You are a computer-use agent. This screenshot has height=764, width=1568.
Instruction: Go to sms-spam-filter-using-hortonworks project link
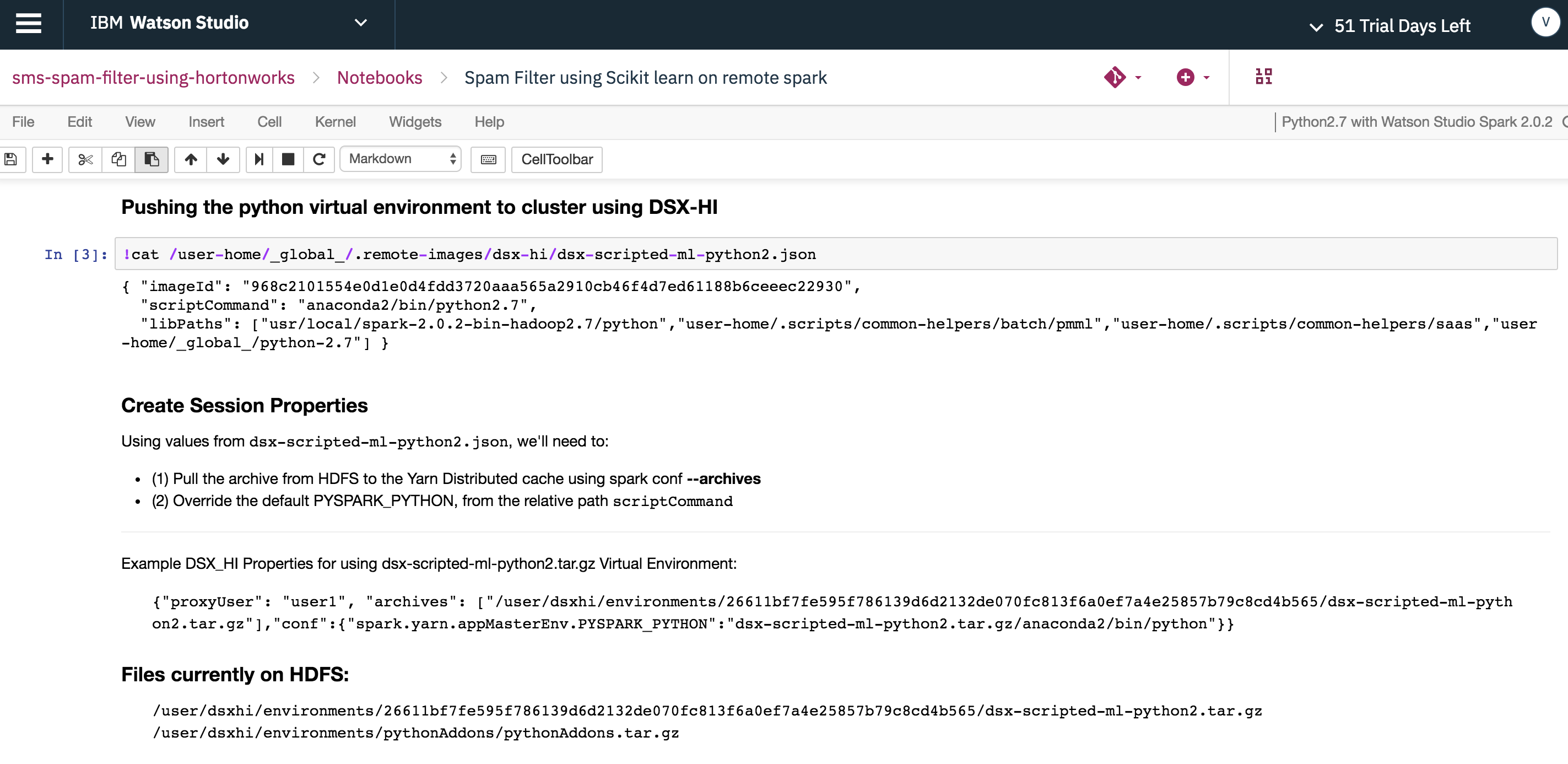coord(153,78)
